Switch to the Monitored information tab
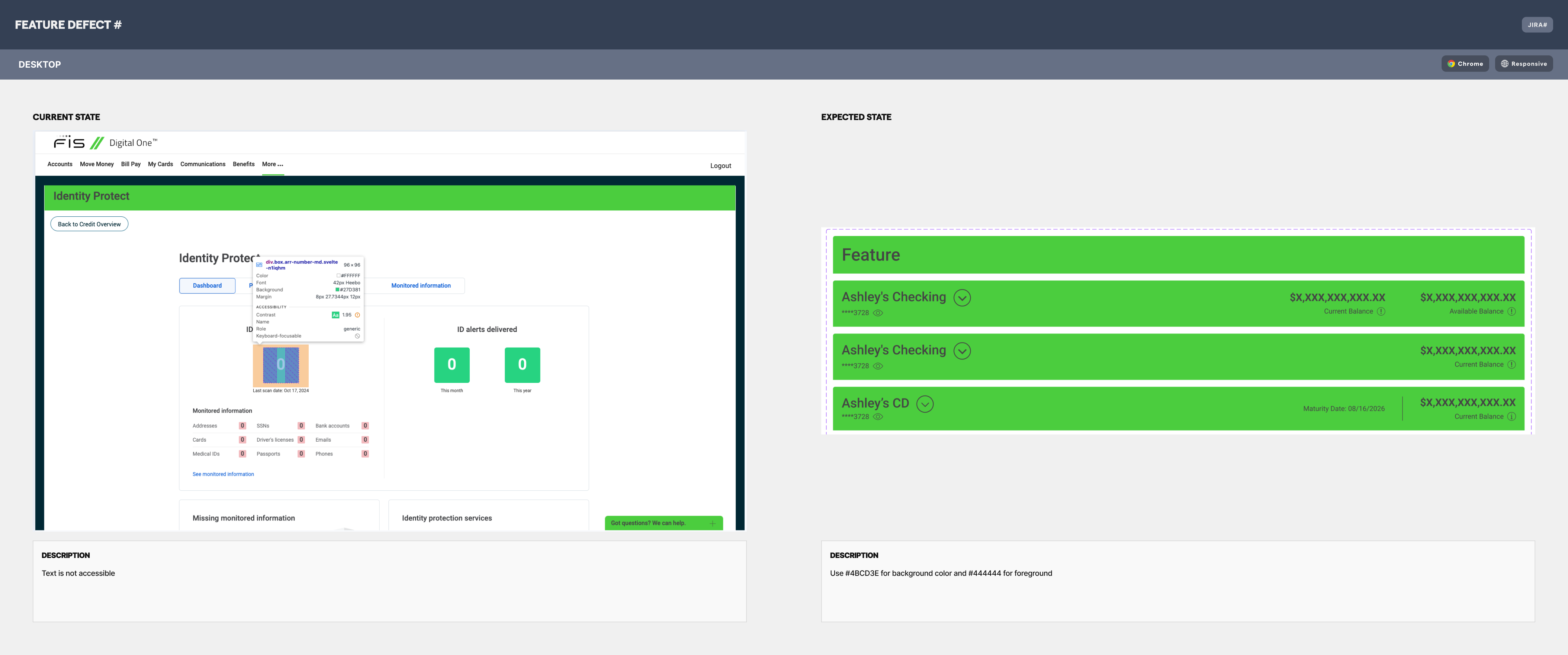Viewport: 1568px width, 655px height. [421, 286]
